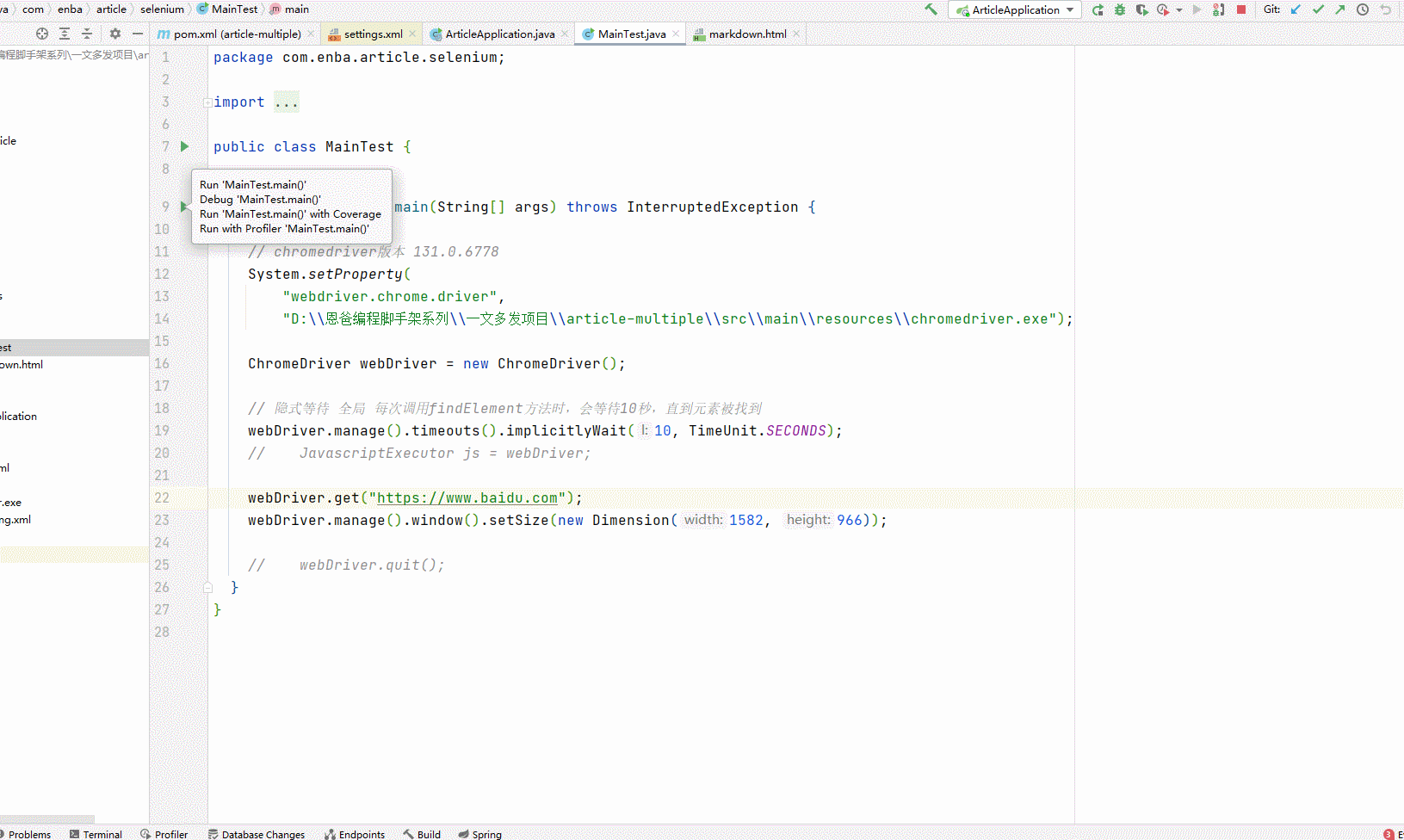This screenshot has width=1404, height=840.
Task: Expand the folded import statements
Action: tap(287, 102)
